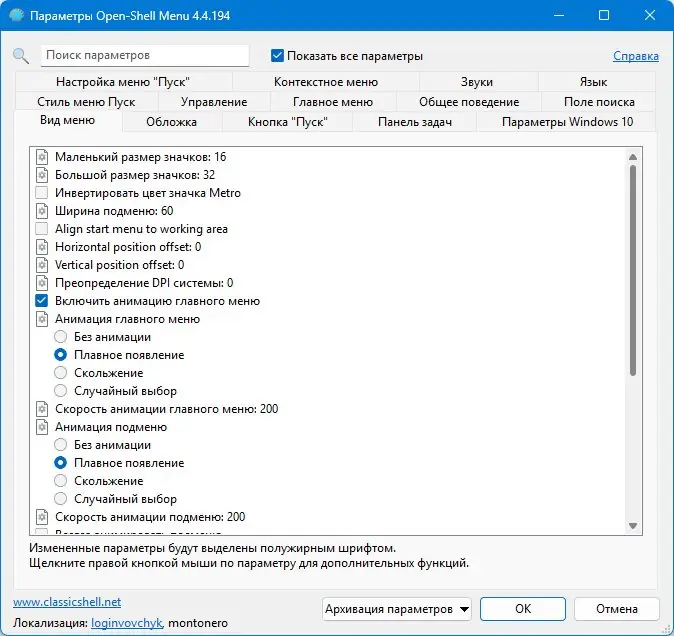Image resolution: width=674 pixels, height=636 pixels.
Task: Close the Open-Shell settings window
Action: tap(649, 15)
